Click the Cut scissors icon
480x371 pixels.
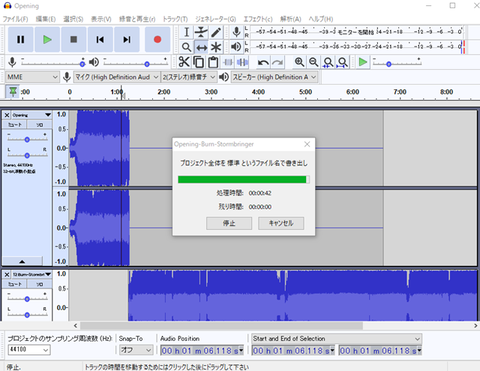[x=184, y=62]
